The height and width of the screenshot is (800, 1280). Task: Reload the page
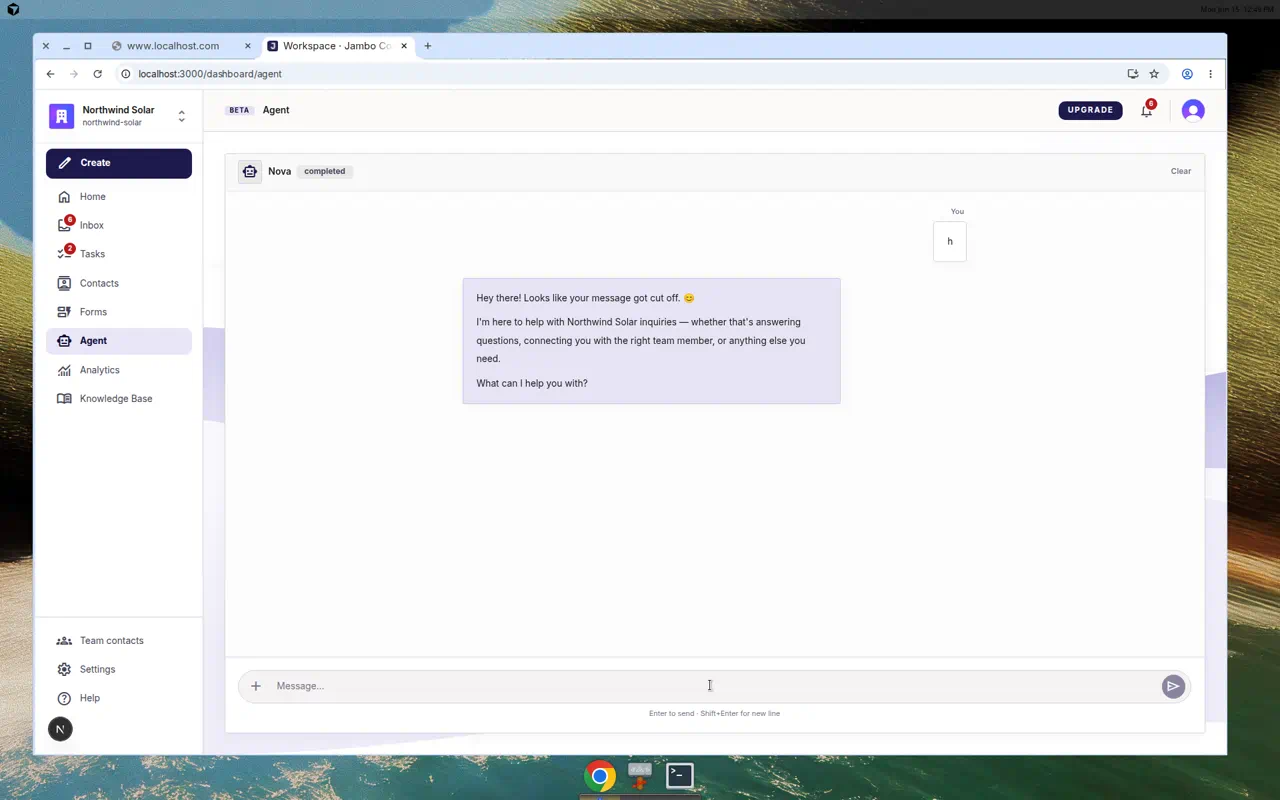coord(97,74)
